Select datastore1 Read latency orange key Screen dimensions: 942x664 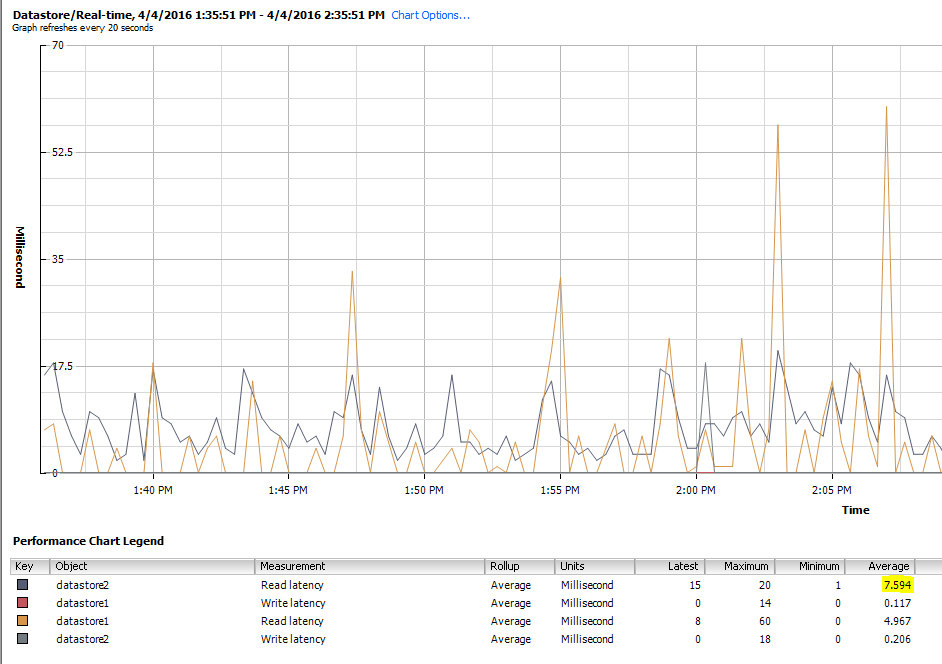[x=23, y=620]
